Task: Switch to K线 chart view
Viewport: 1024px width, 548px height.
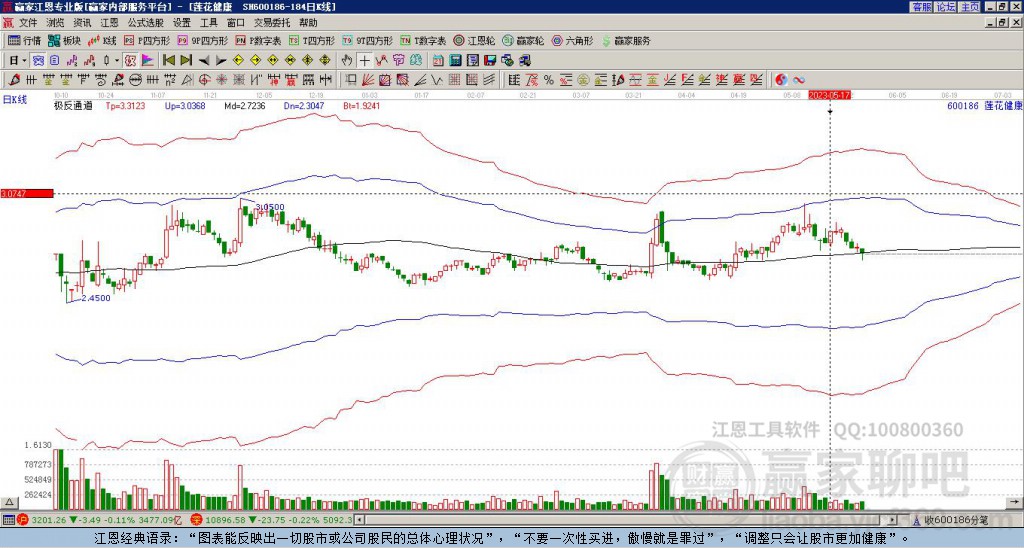Action: pos(102,40)
